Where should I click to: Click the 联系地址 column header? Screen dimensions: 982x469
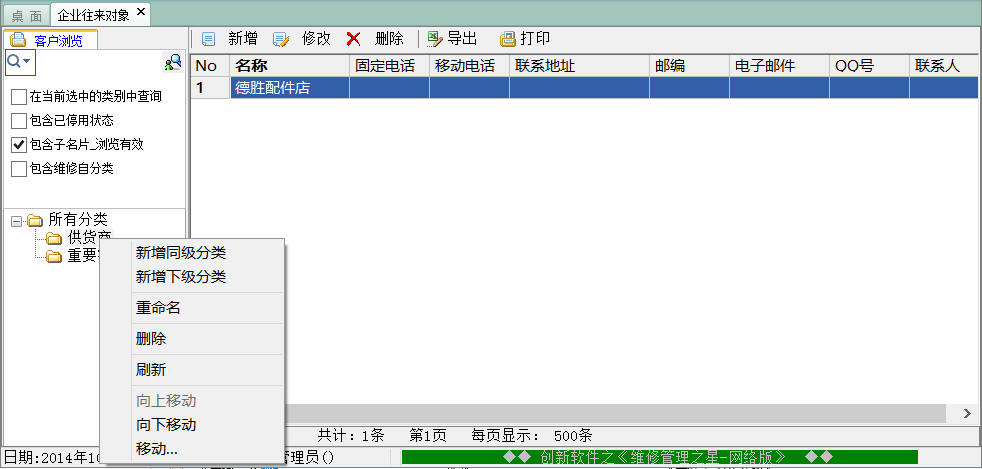pos(579,66)
